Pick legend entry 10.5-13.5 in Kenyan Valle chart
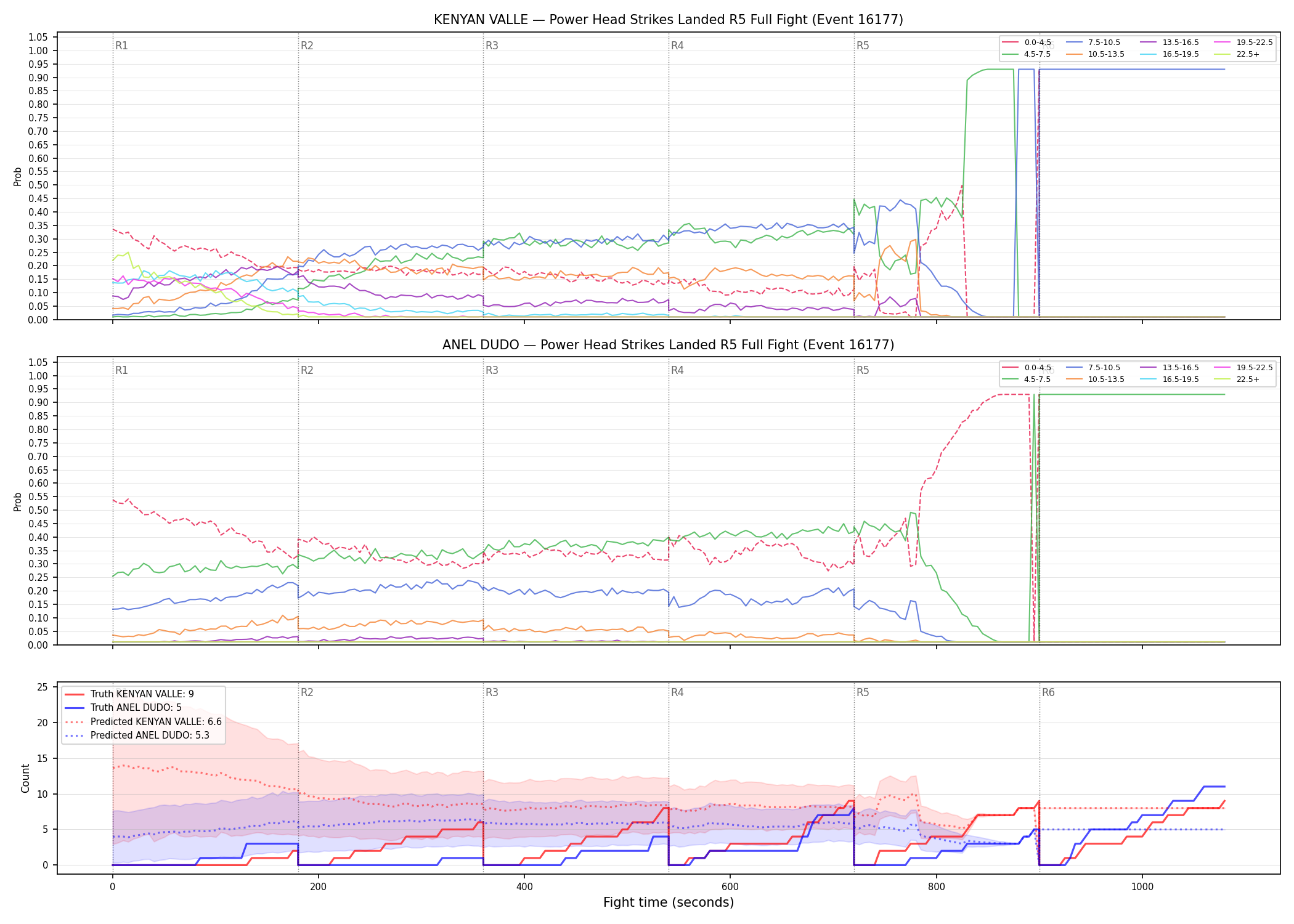 click(x=1096, y=54)
